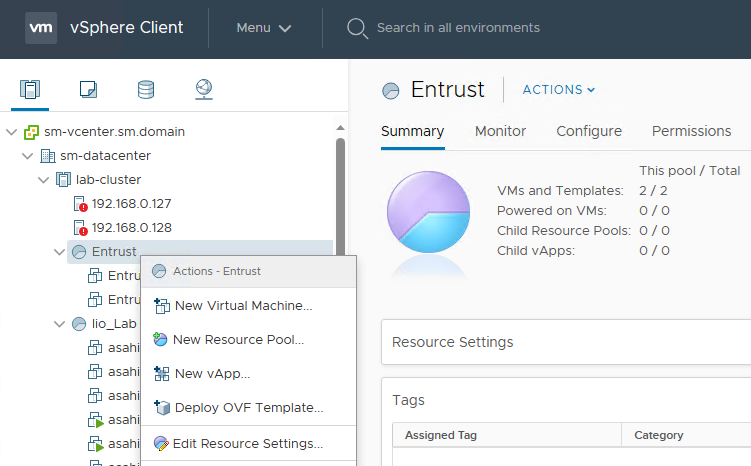
Task: Switch to VMs and Templates view icon
Action: click(88, 90)
